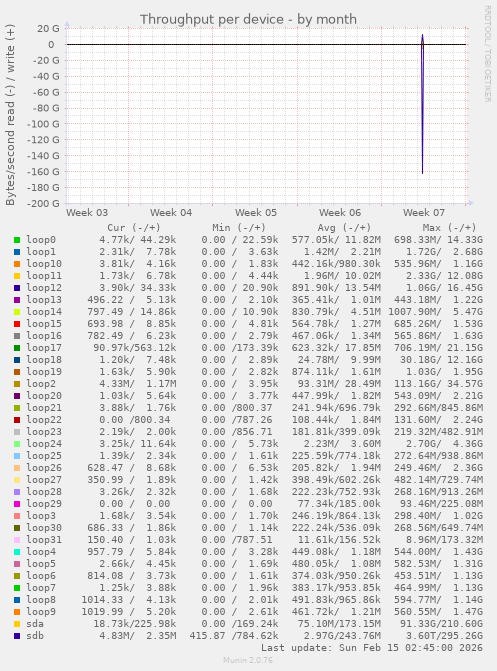The height and width of the screenshot is (671, 497).
Task: Click the 'loop7' legend label
Action: 41,588
